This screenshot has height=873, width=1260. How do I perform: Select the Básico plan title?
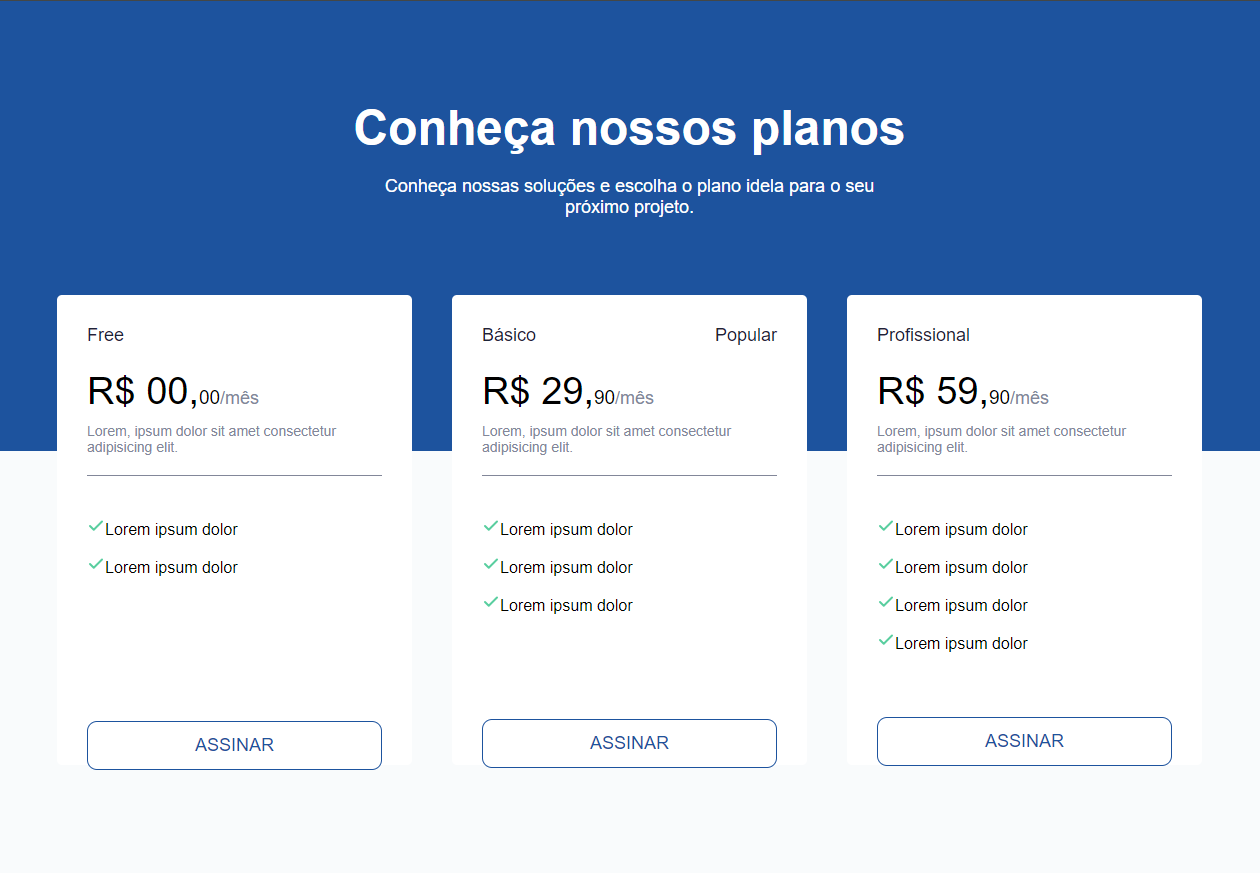[x=509, y=334]
